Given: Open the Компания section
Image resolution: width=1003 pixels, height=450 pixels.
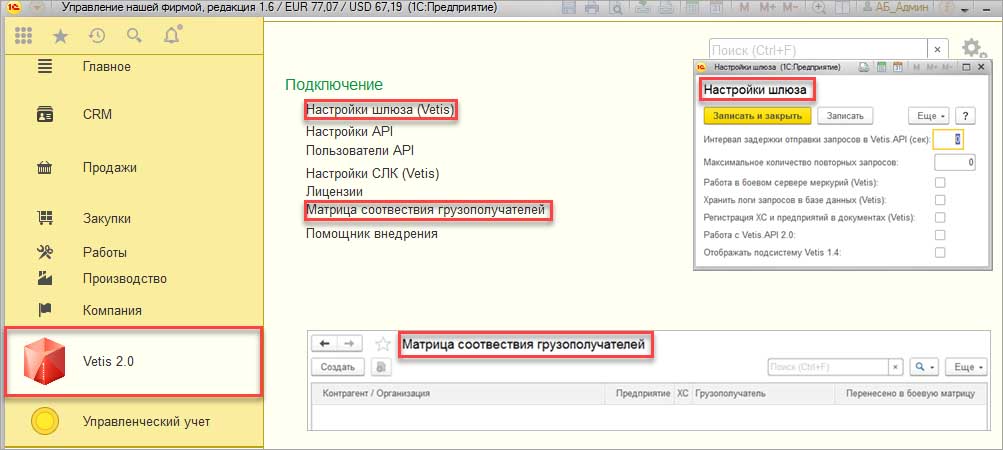Looking at the screenshot, I should (112, 310).
